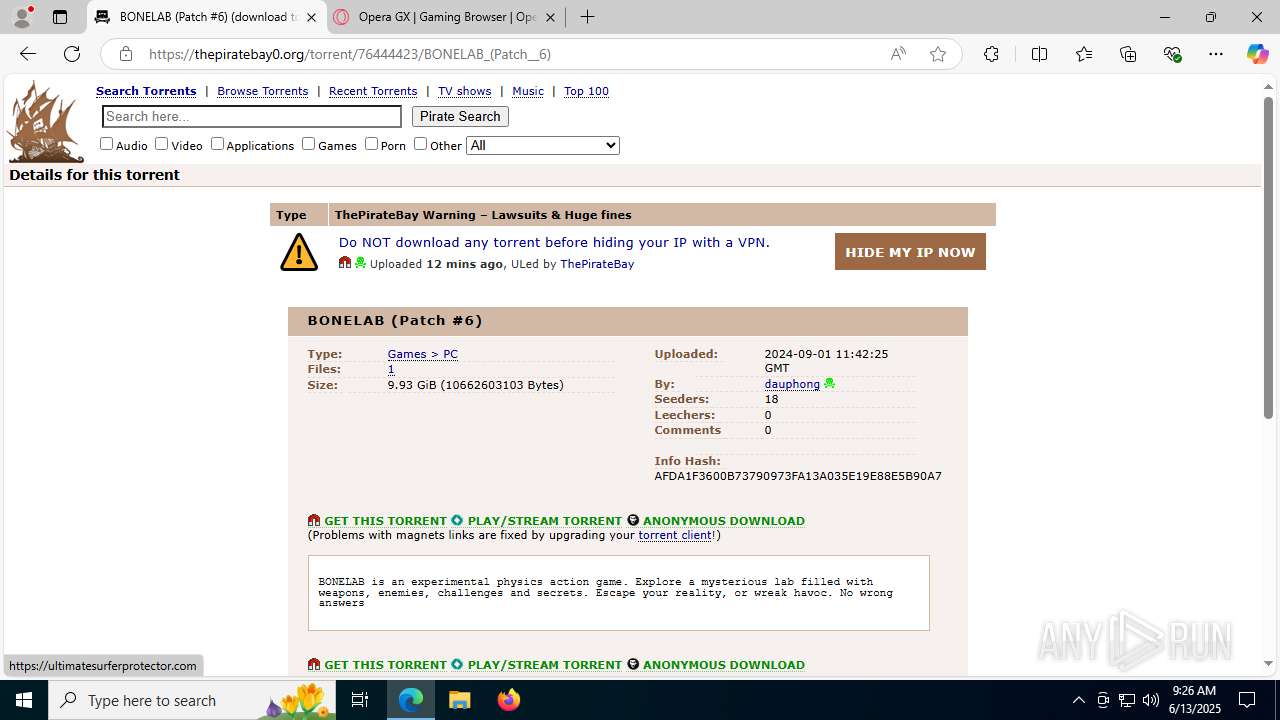Click the lower ANONYMOUS DOWNLOAD link
This screenshot has width=1280, height=720.
(724, 665)
